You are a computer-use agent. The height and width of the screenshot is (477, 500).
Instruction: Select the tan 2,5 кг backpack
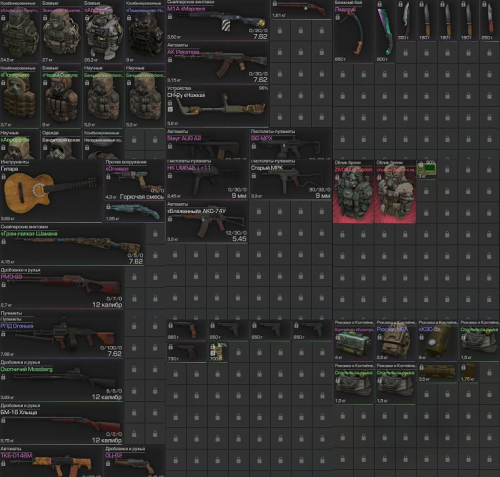(x=395, y=340)
